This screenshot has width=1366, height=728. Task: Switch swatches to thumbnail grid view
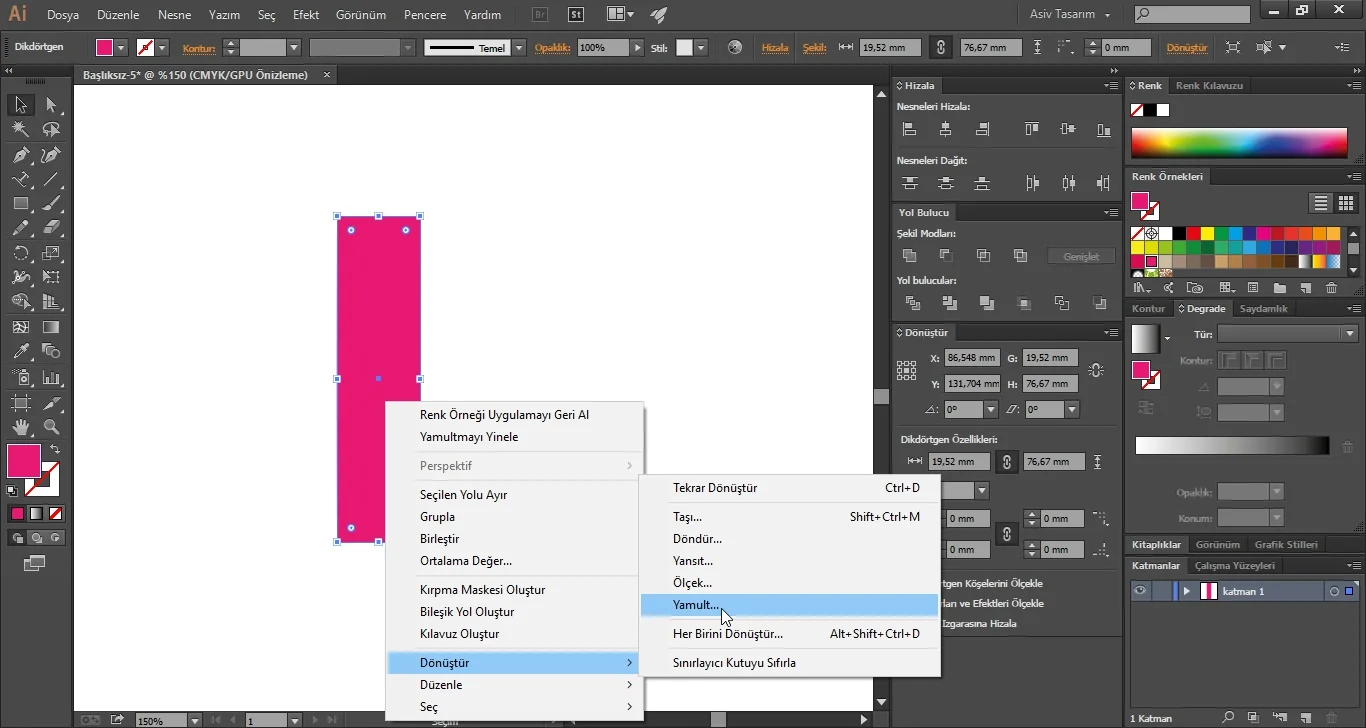coord(1346,203)
